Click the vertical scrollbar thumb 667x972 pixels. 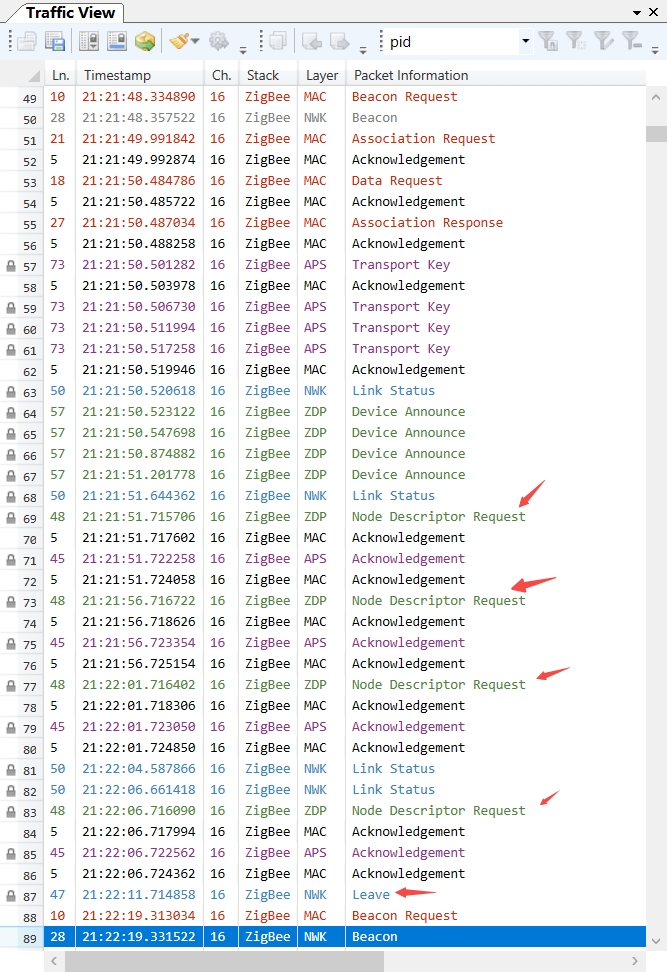click(x=656, y=134)
